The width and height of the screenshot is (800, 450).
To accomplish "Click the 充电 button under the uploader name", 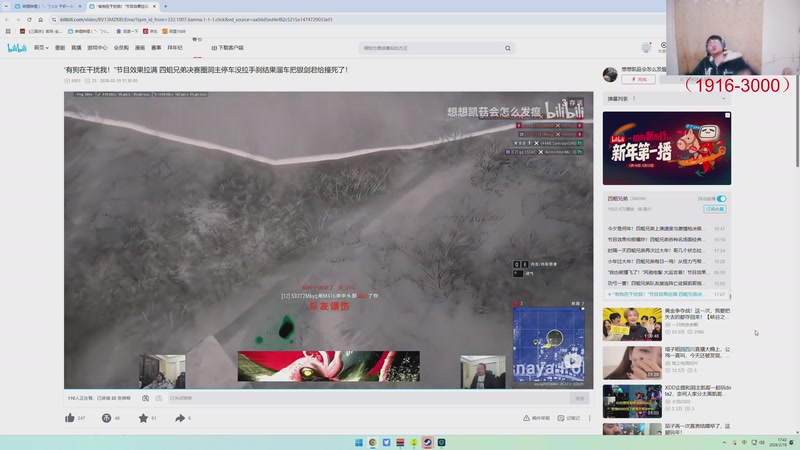I will (638, 80).
